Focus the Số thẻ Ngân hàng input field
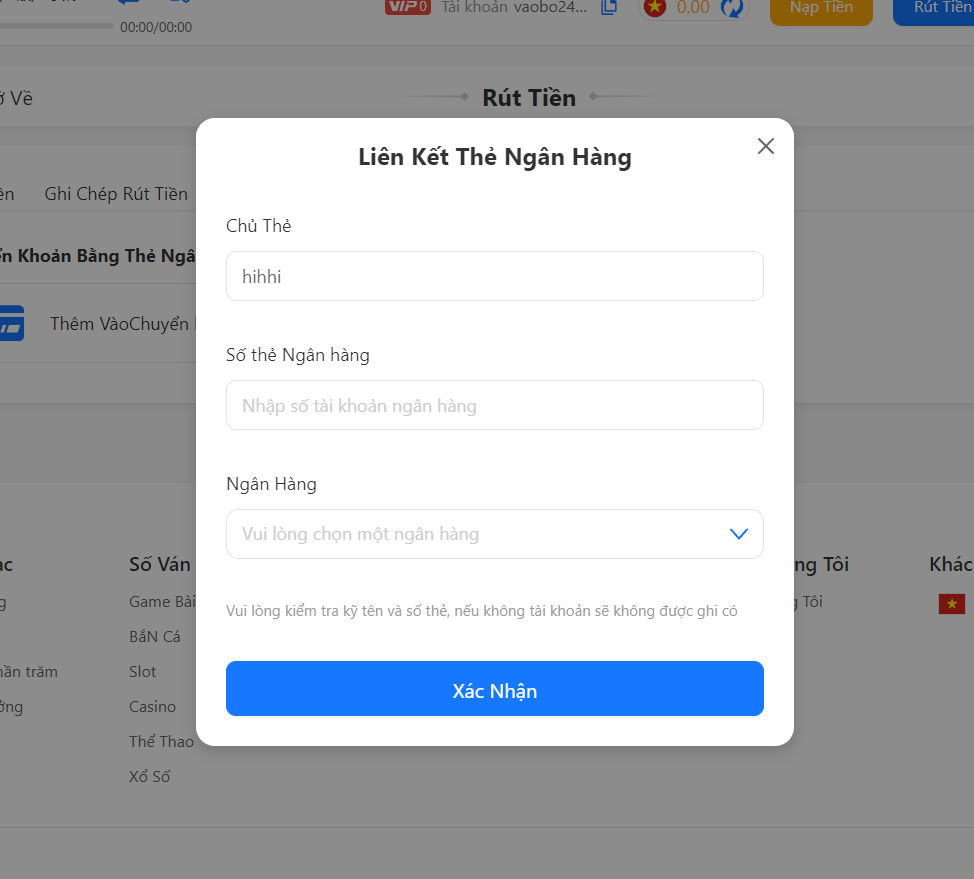 point(494,405)
